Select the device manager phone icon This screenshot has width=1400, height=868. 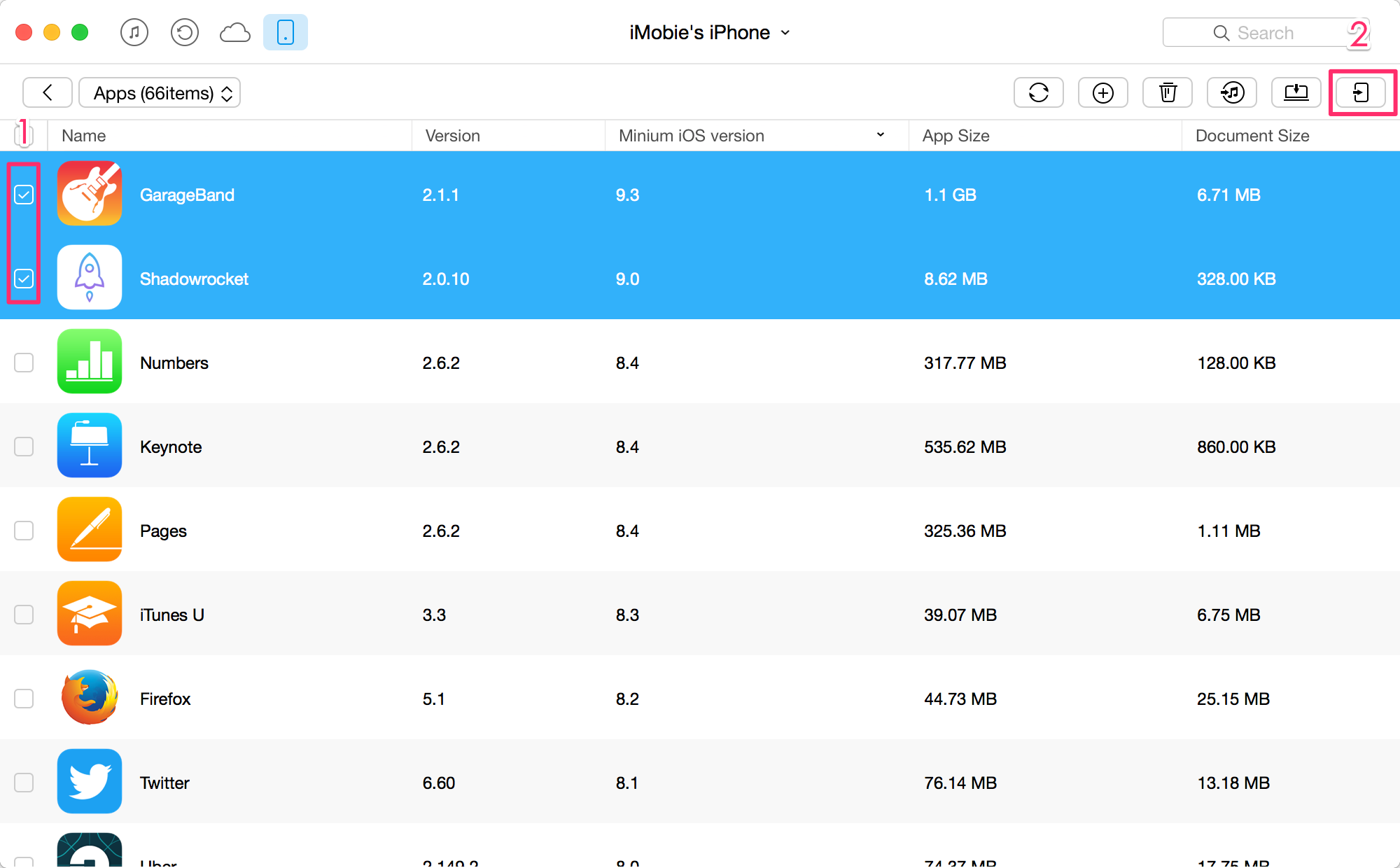(x=286, y=32)
